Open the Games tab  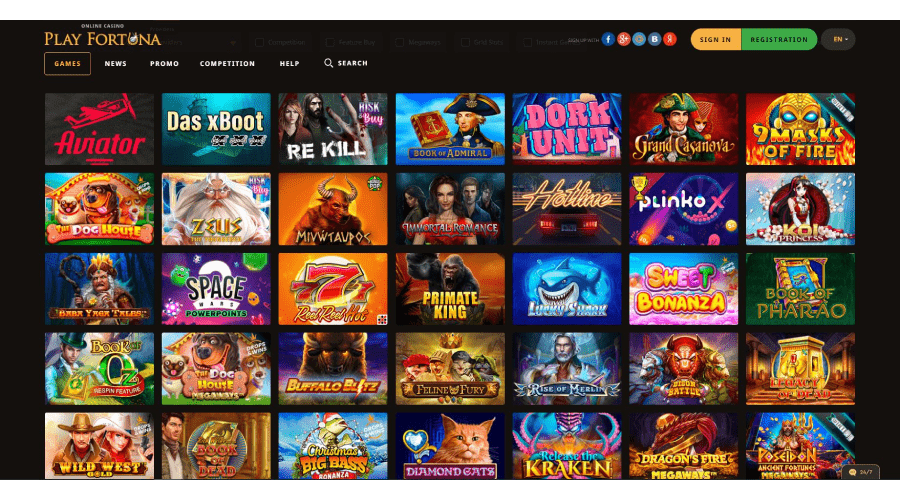67,64
